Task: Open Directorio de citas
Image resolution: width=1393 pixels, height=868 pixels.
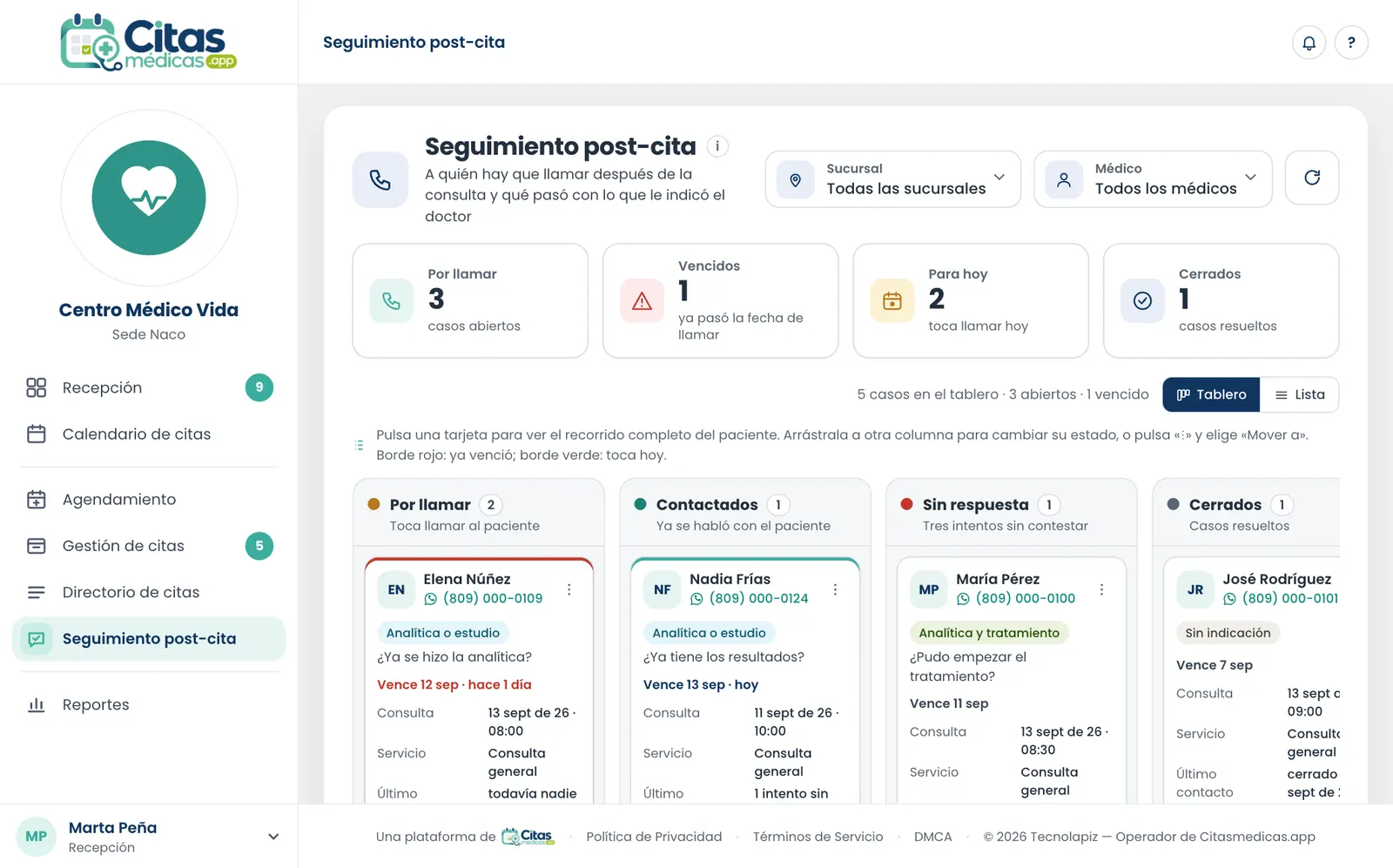Action: [x=149, y=592]
